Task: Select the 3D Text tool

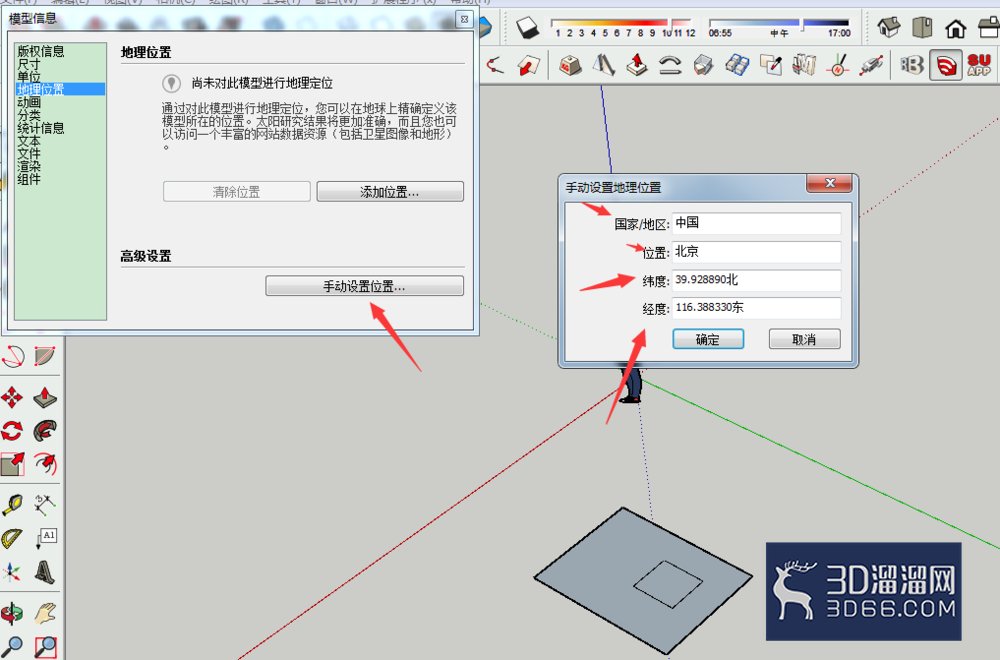Action: click(45, 572)
